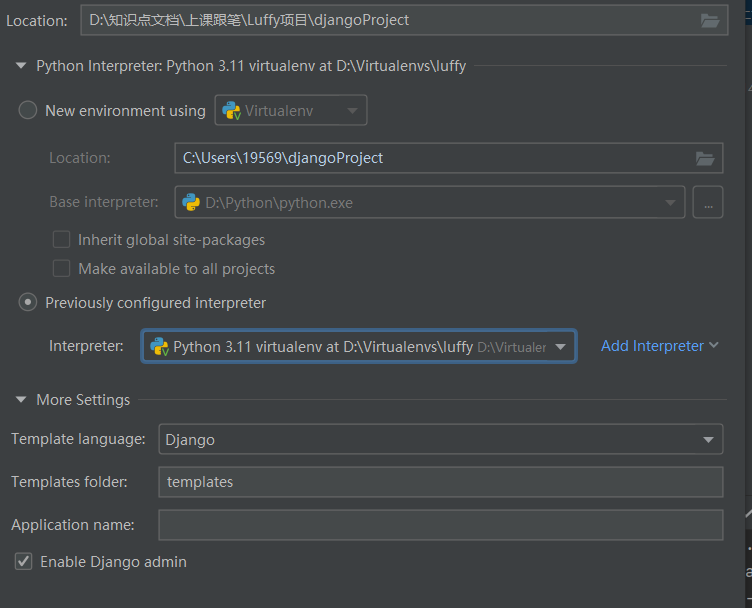The image size is (752, 608).
Task: Collapse the Python Interpreter section
Action: (21, 66)
